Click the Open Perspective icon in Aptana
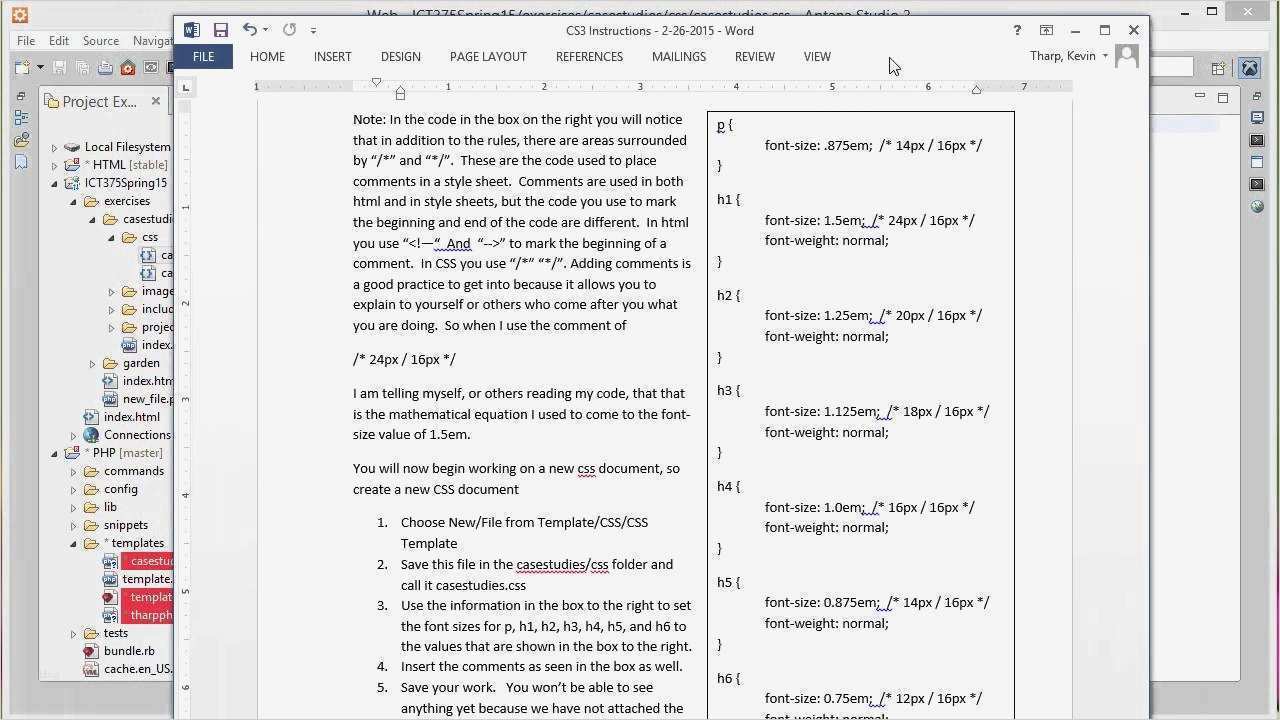The image size is (1280, 720). [1219, 68]
